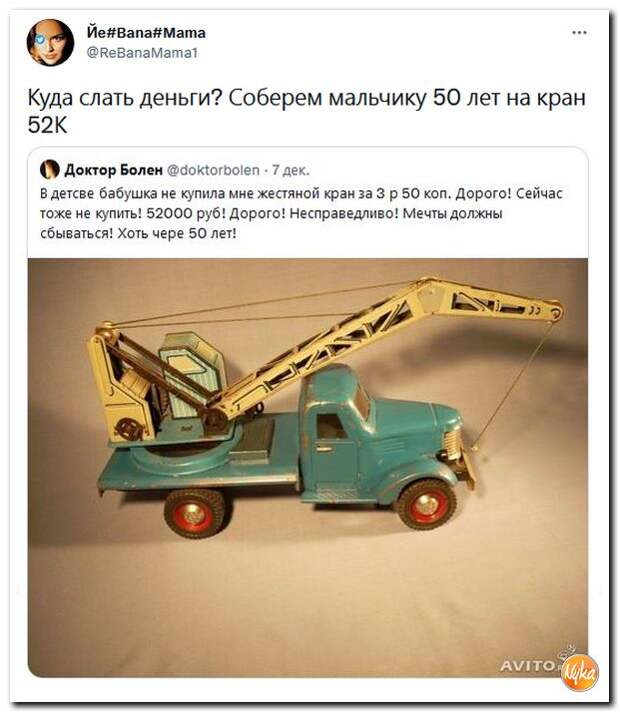The image size is (620, 713).
Task: Open the three-dot more options menu
Action: pos(579,33)
